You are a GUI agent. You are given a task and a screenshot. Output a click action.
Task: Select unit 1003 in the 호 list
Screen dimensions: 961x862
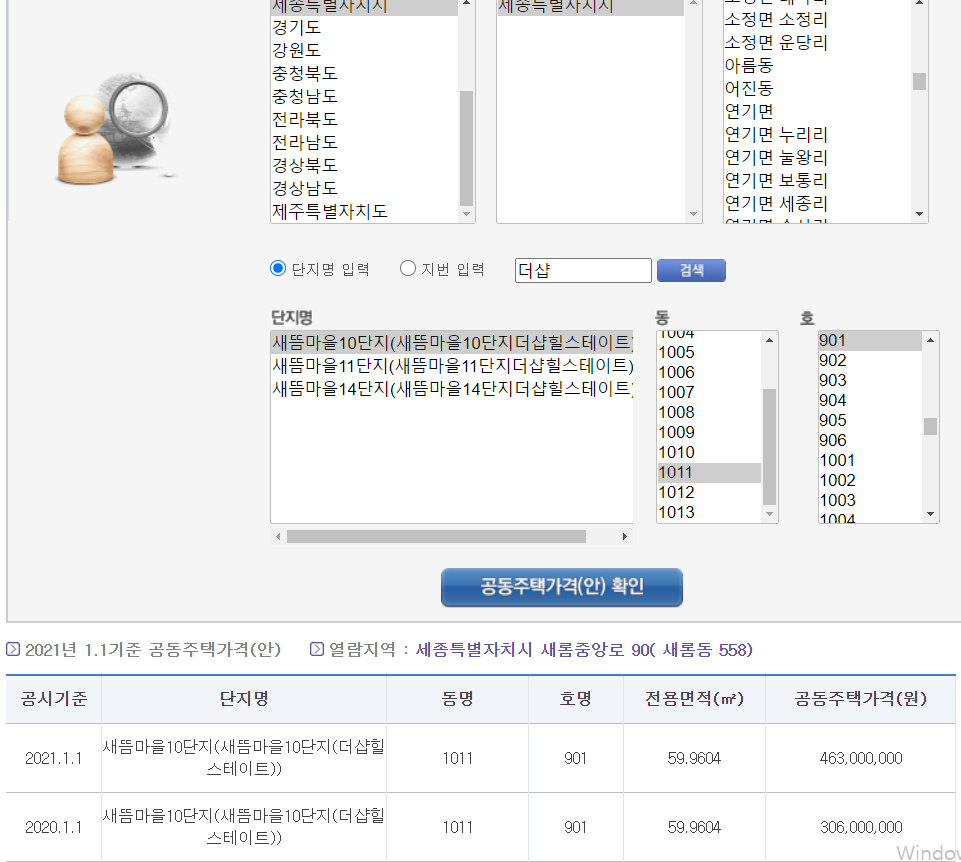pyautogui.click(x=870, y=500)
